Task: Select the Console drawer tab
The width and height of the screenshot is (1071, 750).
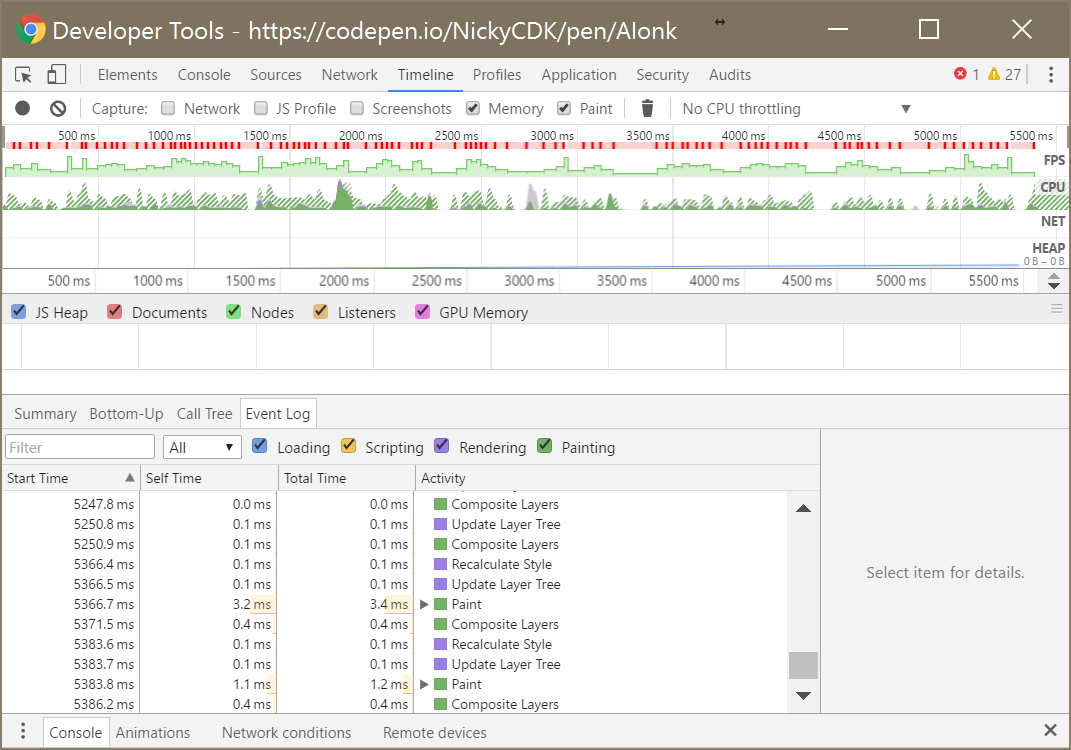Action: 76,732
